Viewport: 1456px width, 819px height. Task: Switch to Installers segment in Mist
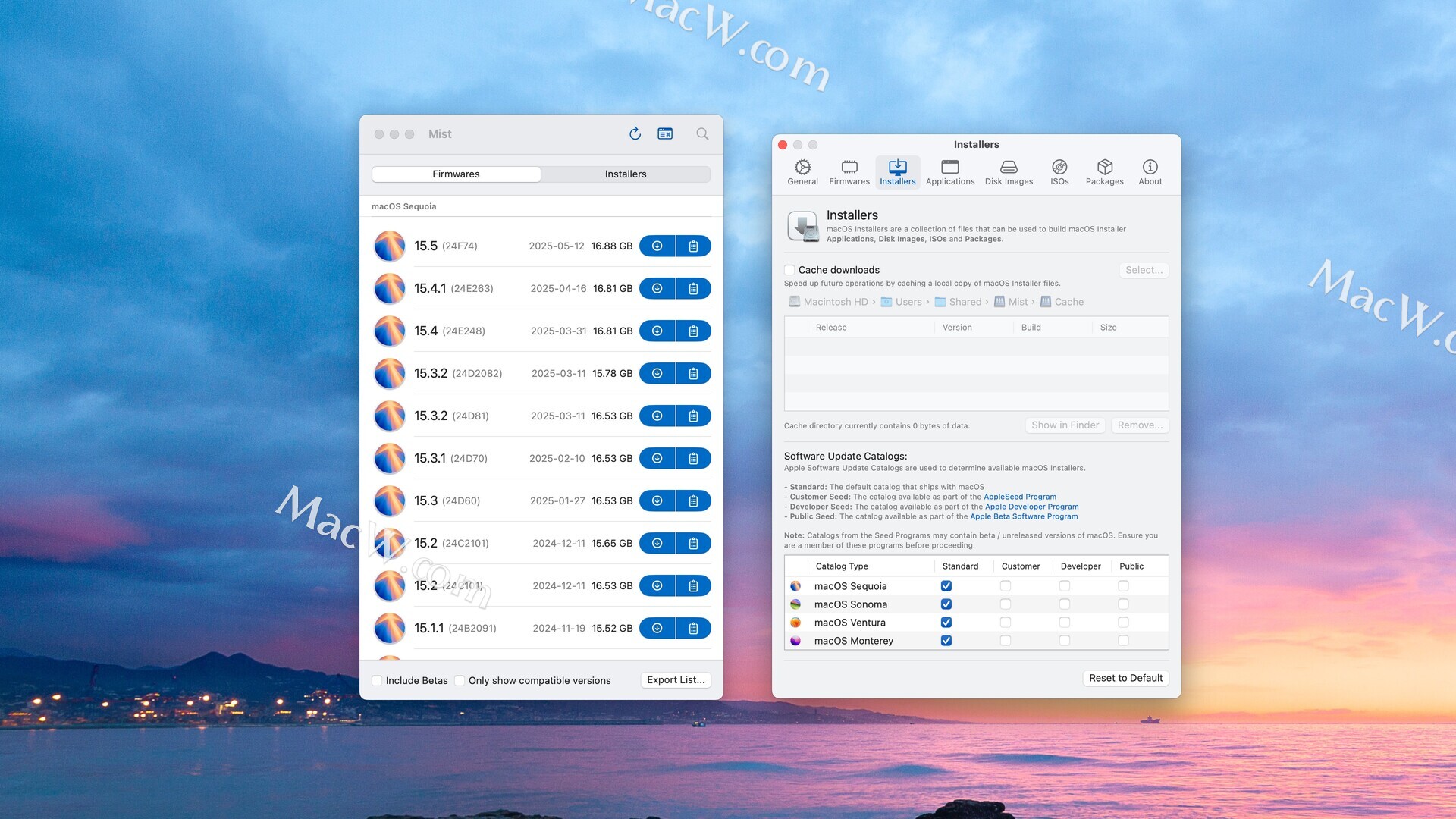(626, 174)
